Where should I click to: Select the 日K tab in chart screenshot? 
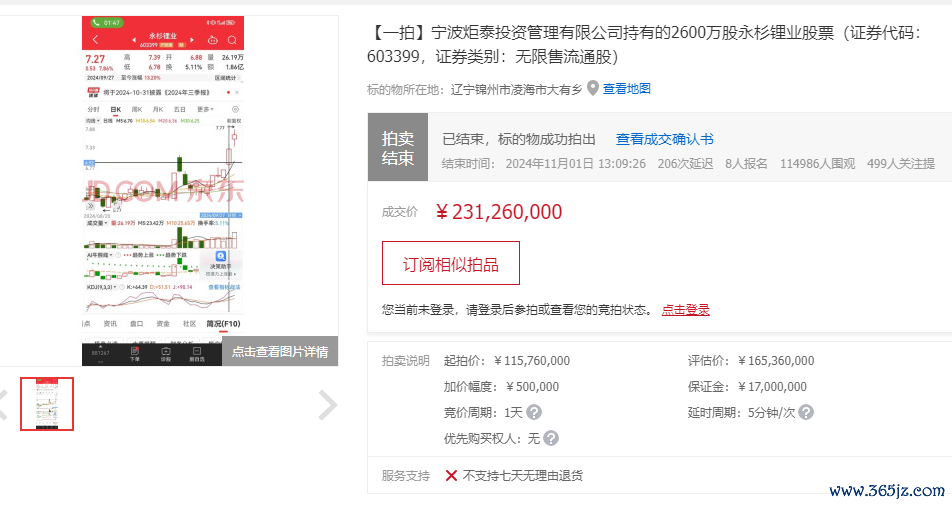(115, 109)
